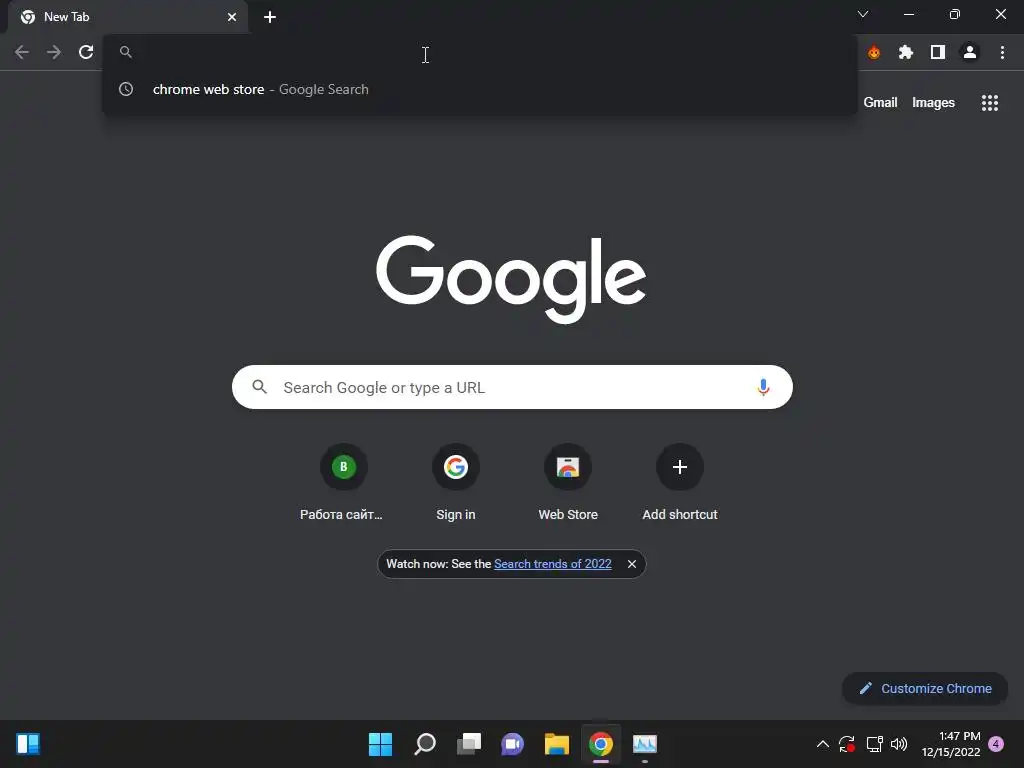Click the Search Google or type a URL box
1024x768 pixels.
512,387
